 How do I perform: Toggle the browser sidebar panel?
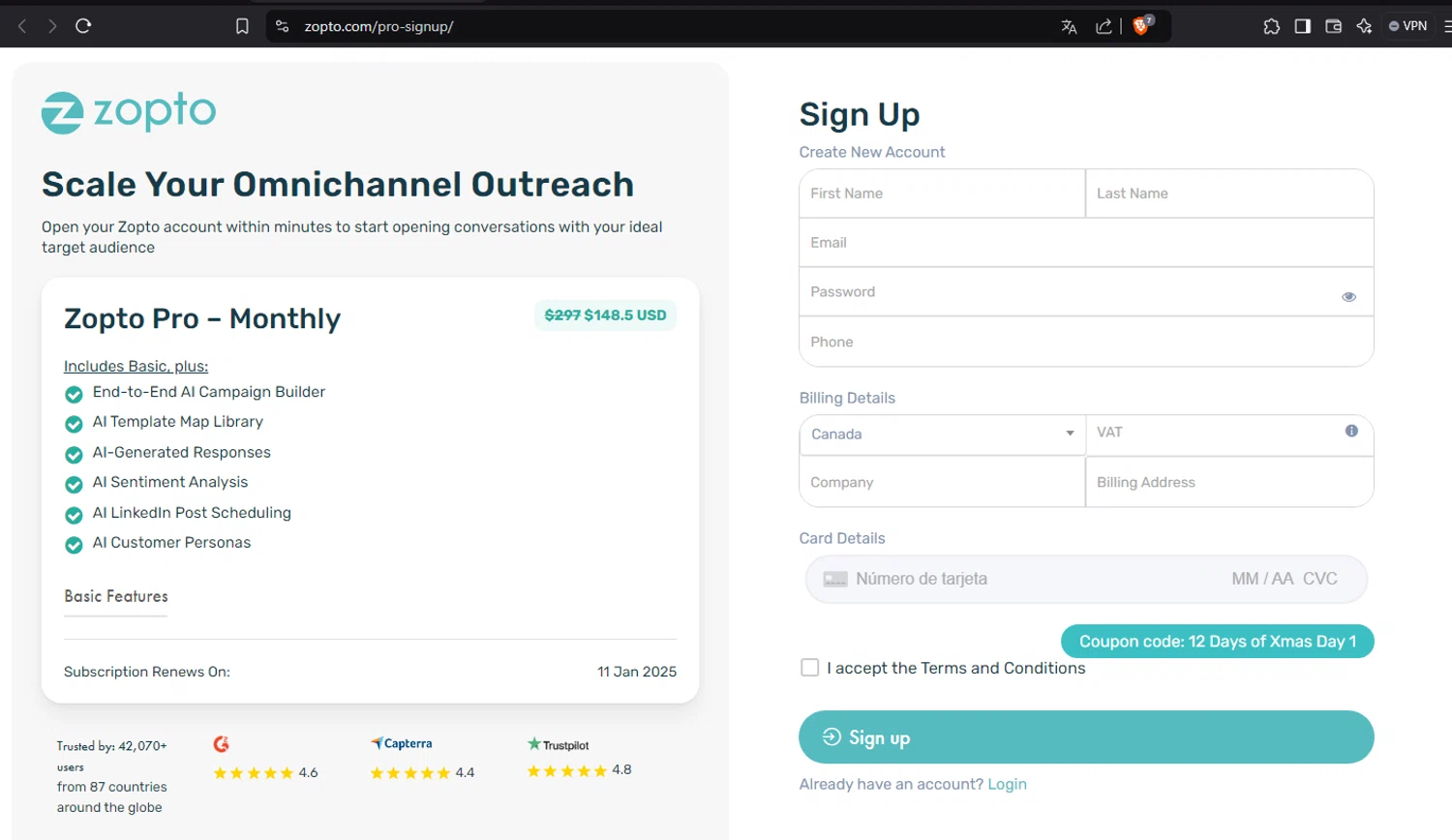1302,26
